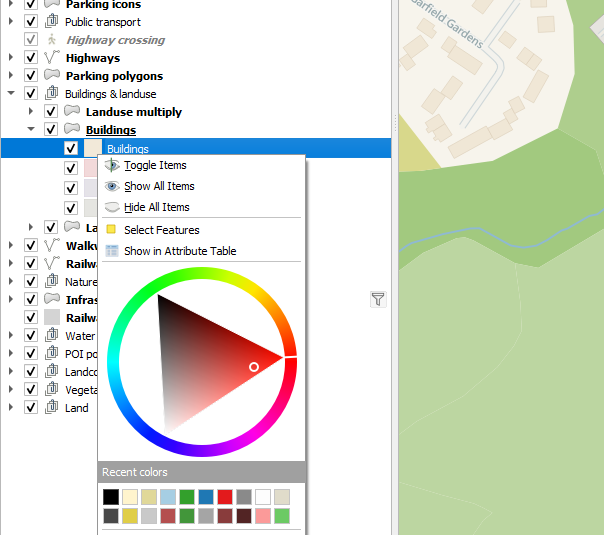Click the Land group icon
Viewport: 604px width, 535px height.
coord(52,408)
